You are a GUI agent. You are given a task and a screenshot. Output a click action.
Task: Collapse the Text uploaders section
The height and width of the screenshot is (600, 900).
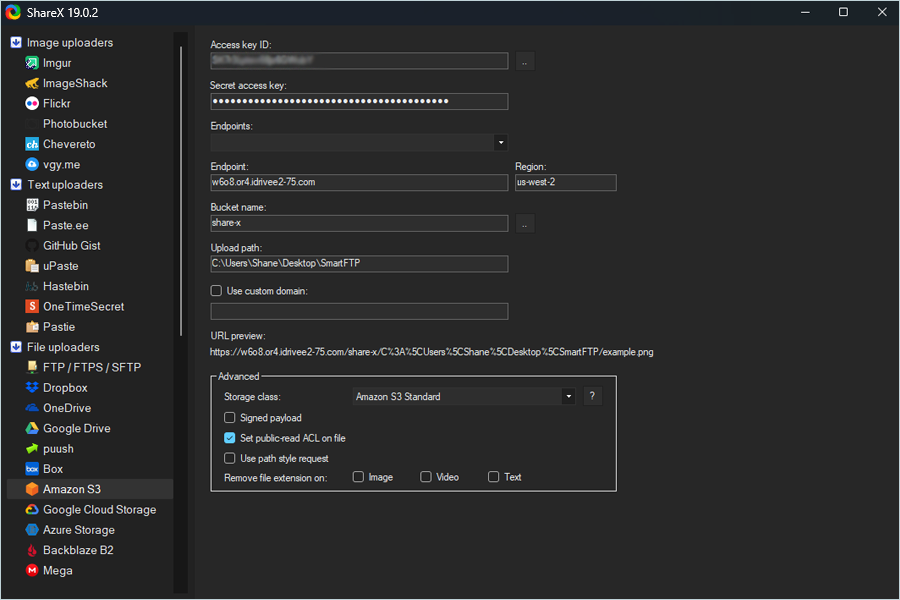pos(16,185)
